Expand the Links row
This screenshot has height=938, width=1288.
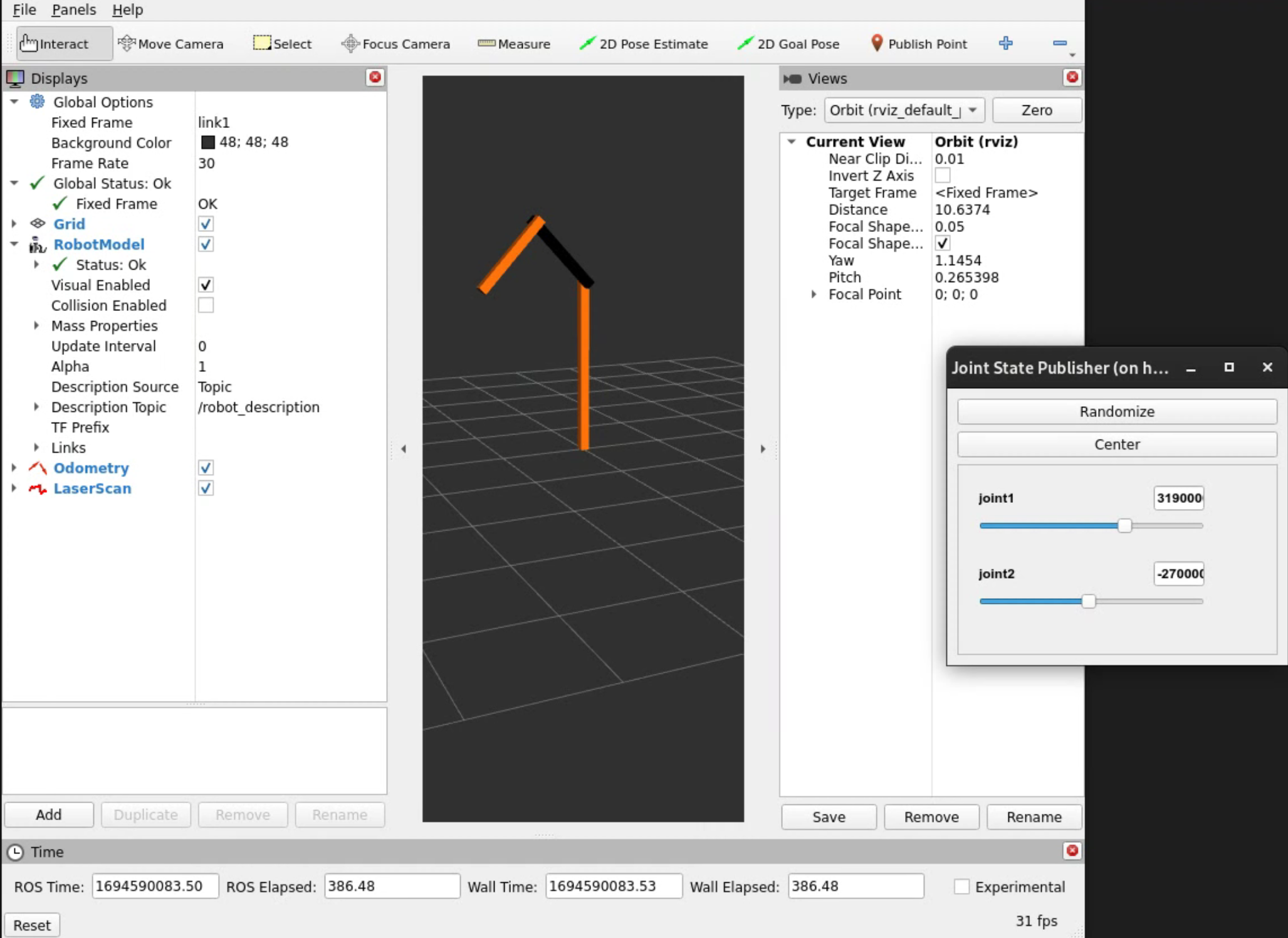coord(36,448)
